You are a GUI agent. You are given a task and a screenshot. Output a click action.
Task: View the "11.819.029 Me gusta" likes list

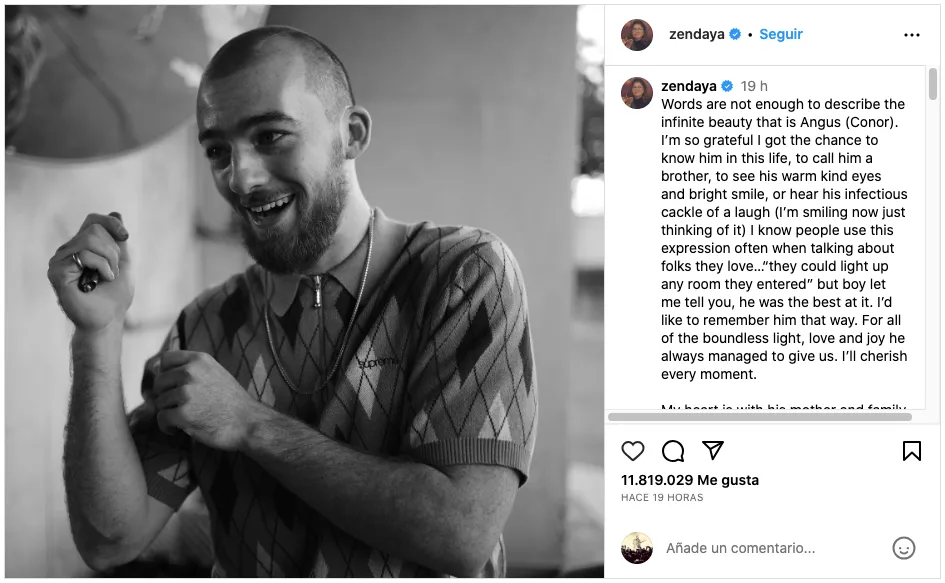point(690,480)
